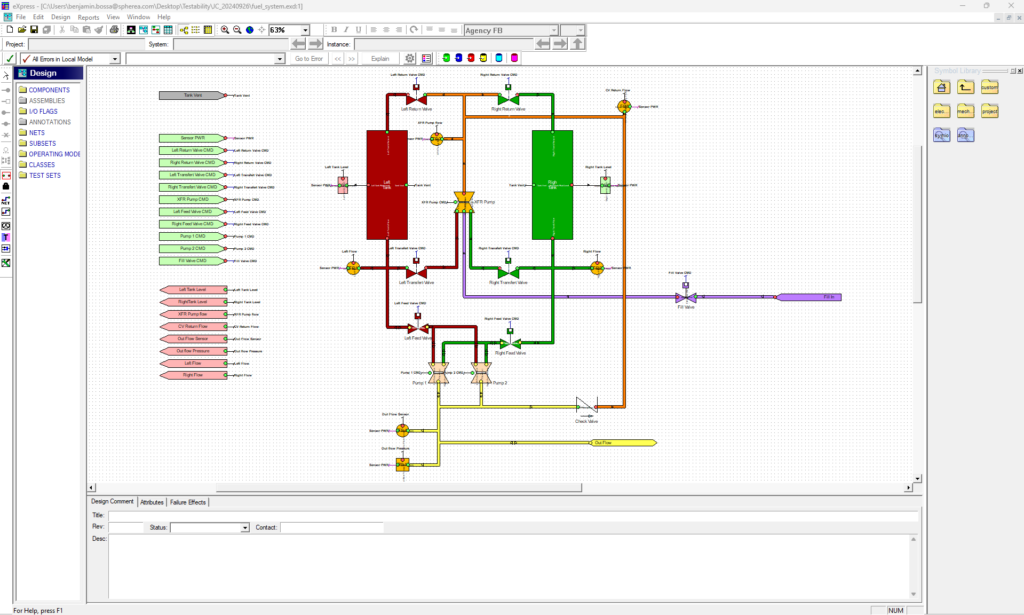Select the magenta cylinder color icon
Image resolution: width=1024 pixels, height=615 pixels.
[513, 59]
